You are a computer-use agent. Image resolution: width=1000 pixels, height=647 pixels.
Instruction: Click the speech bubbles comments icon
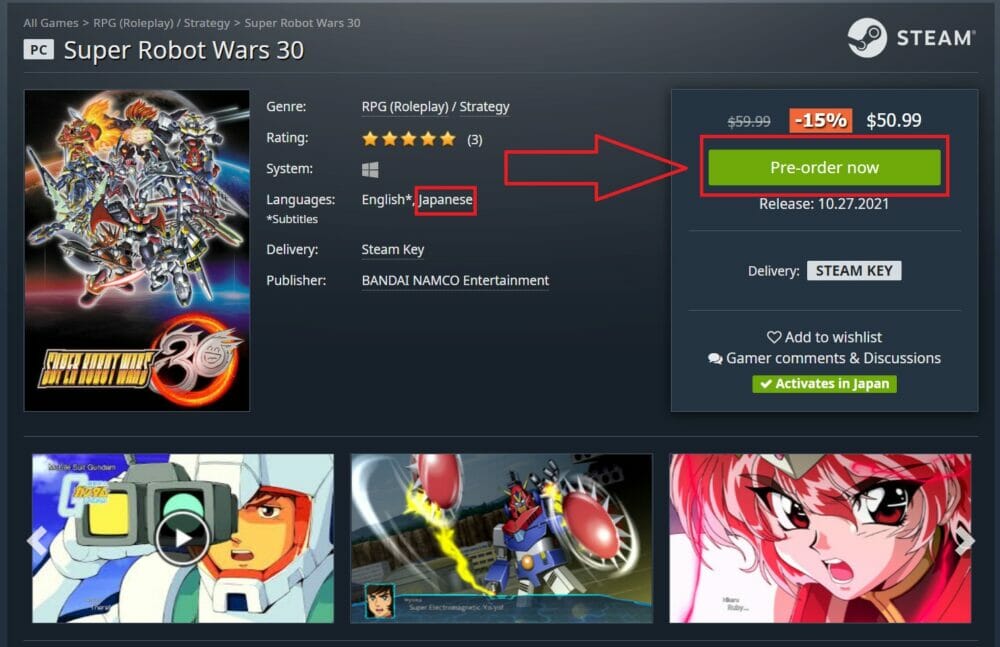point(715,359)
